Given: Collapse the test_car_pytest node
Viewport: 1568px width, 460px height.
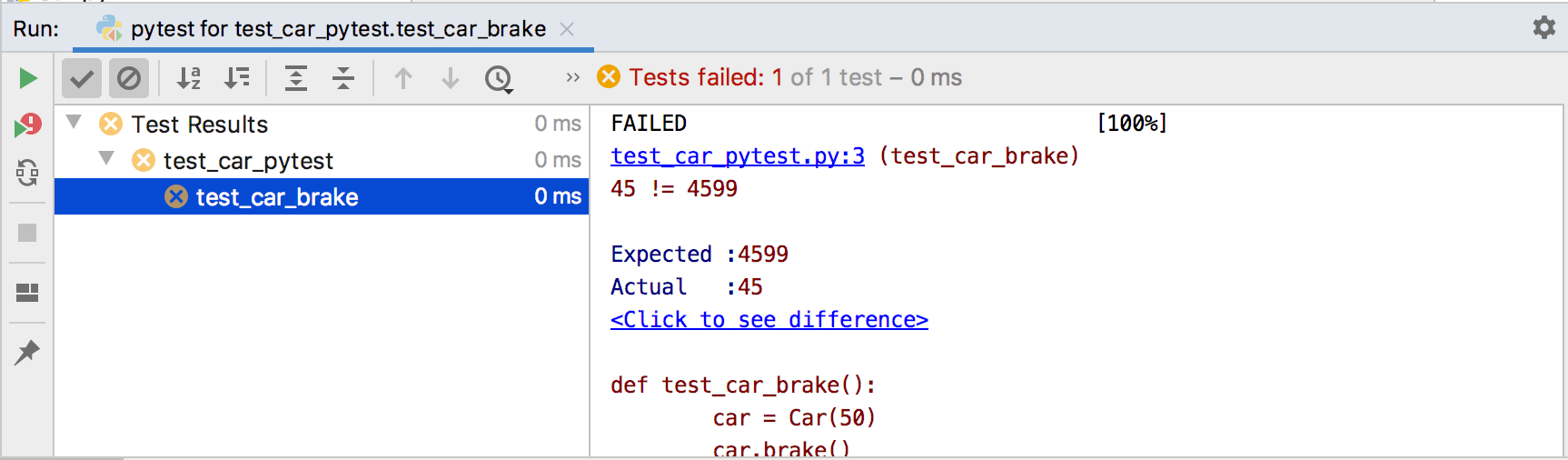Looking at the screenshot, I should click(106, 158).
